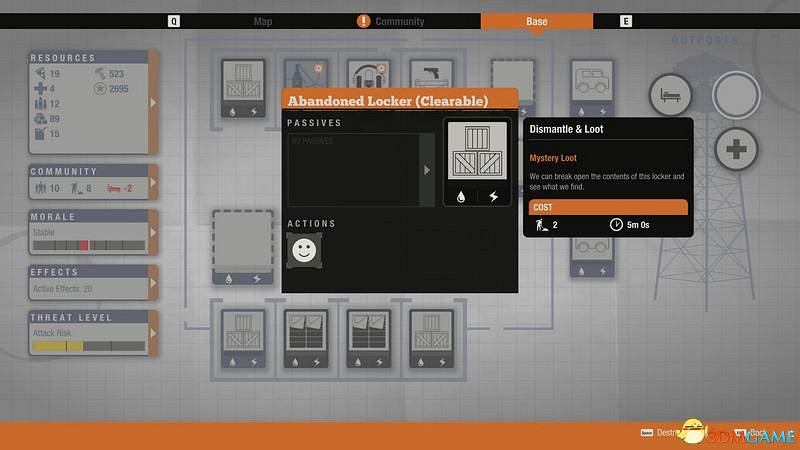Switch to the Map tab

pos(263,21)
